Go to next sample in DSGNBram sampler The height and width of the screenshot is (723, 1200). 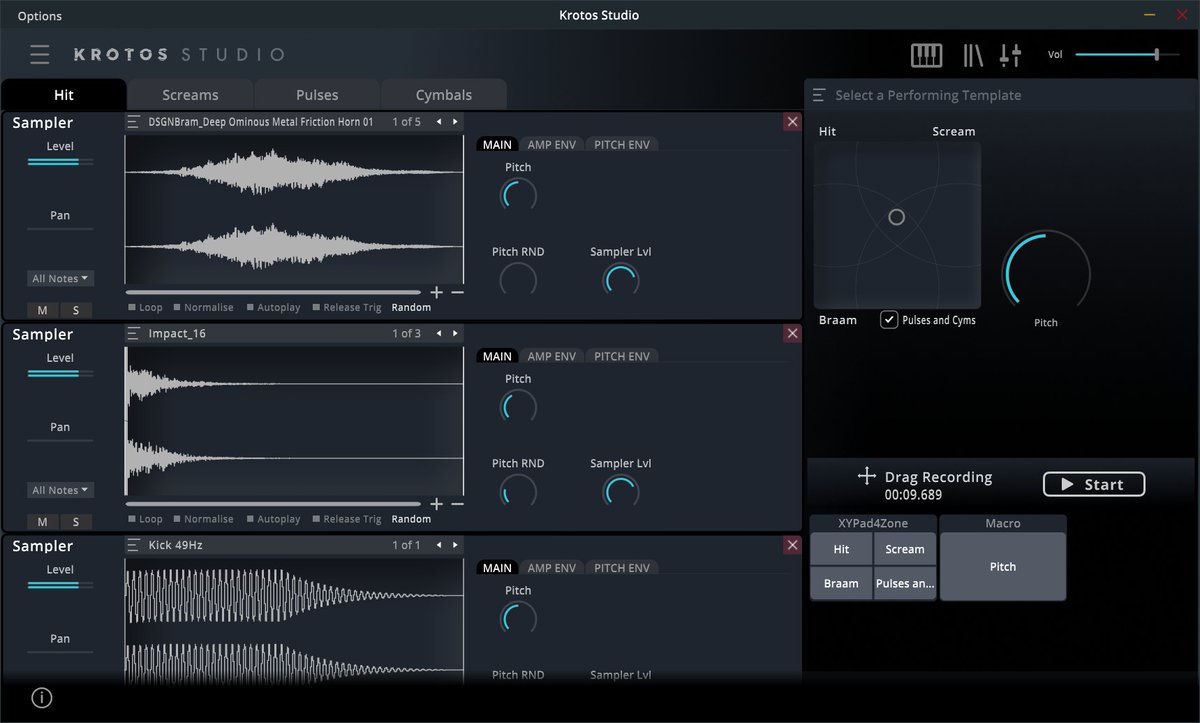[455, 122]
